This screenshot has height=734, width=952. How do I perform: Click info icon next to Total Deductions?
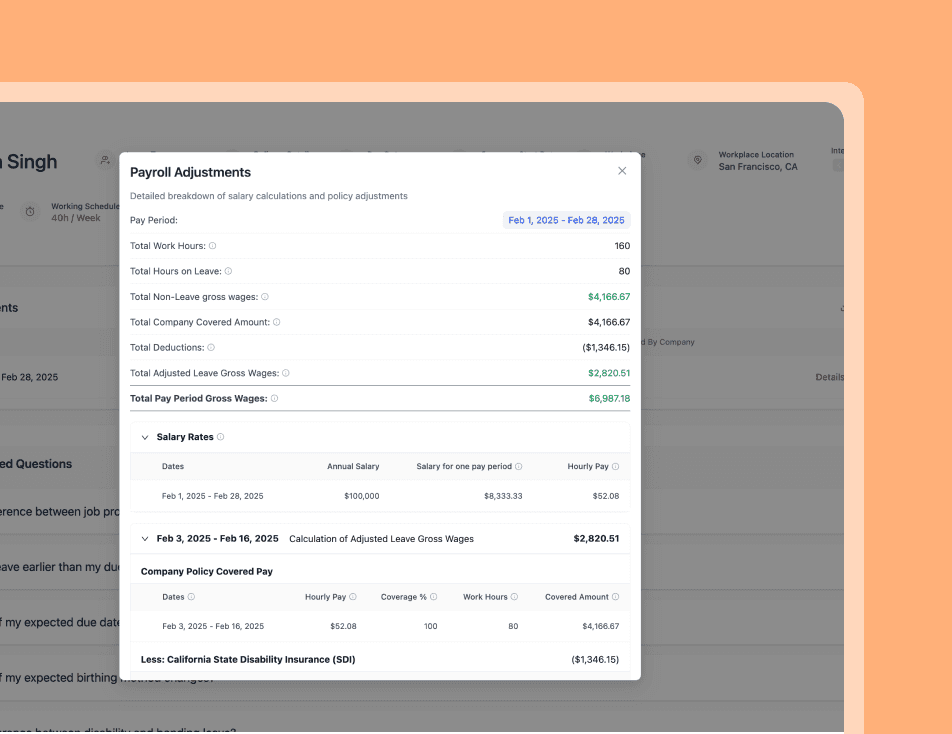[x=211, y=348]
